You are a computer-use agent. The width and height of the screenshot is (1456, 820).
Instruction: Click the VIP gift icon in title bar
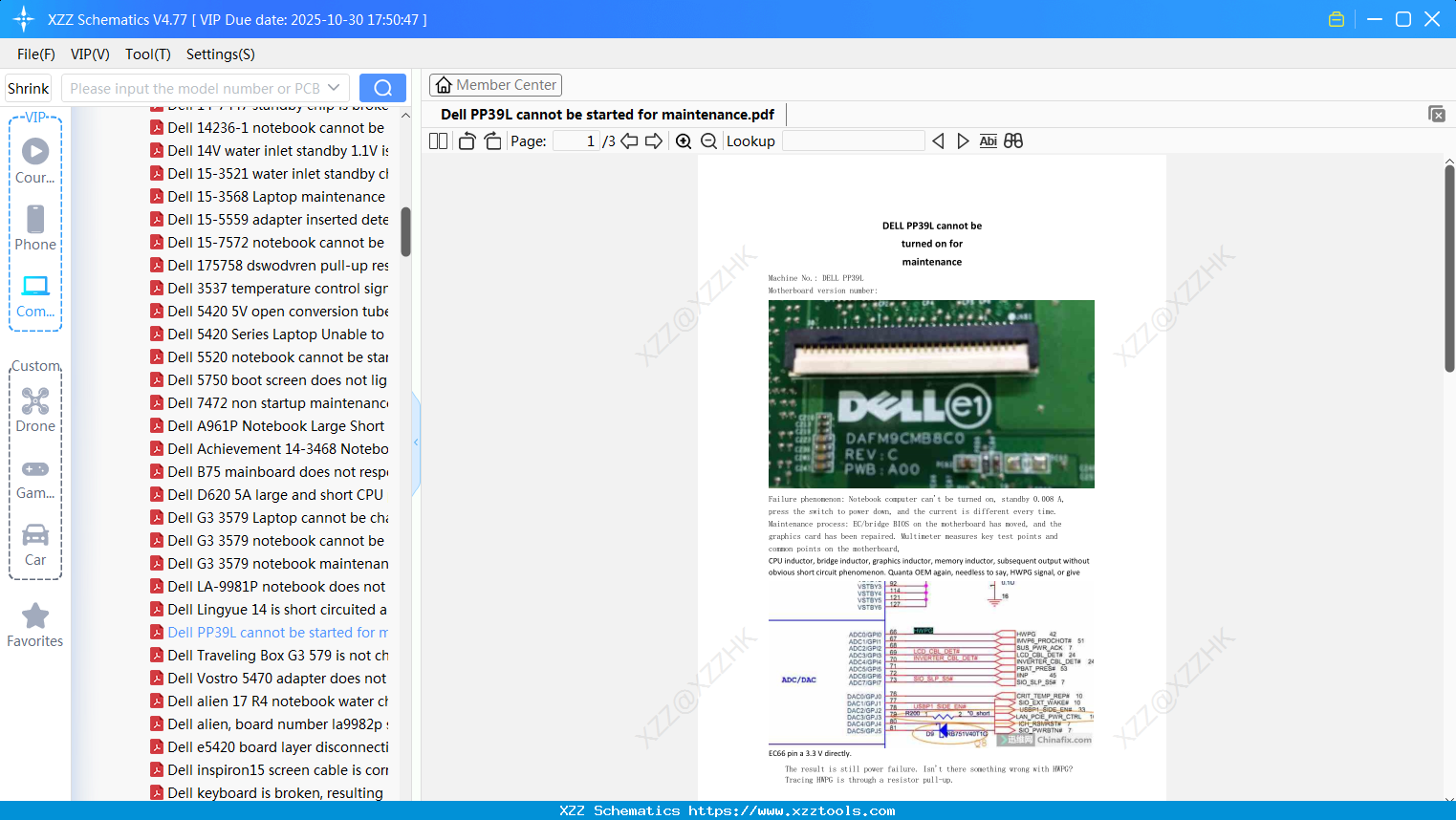(1336, 19)
